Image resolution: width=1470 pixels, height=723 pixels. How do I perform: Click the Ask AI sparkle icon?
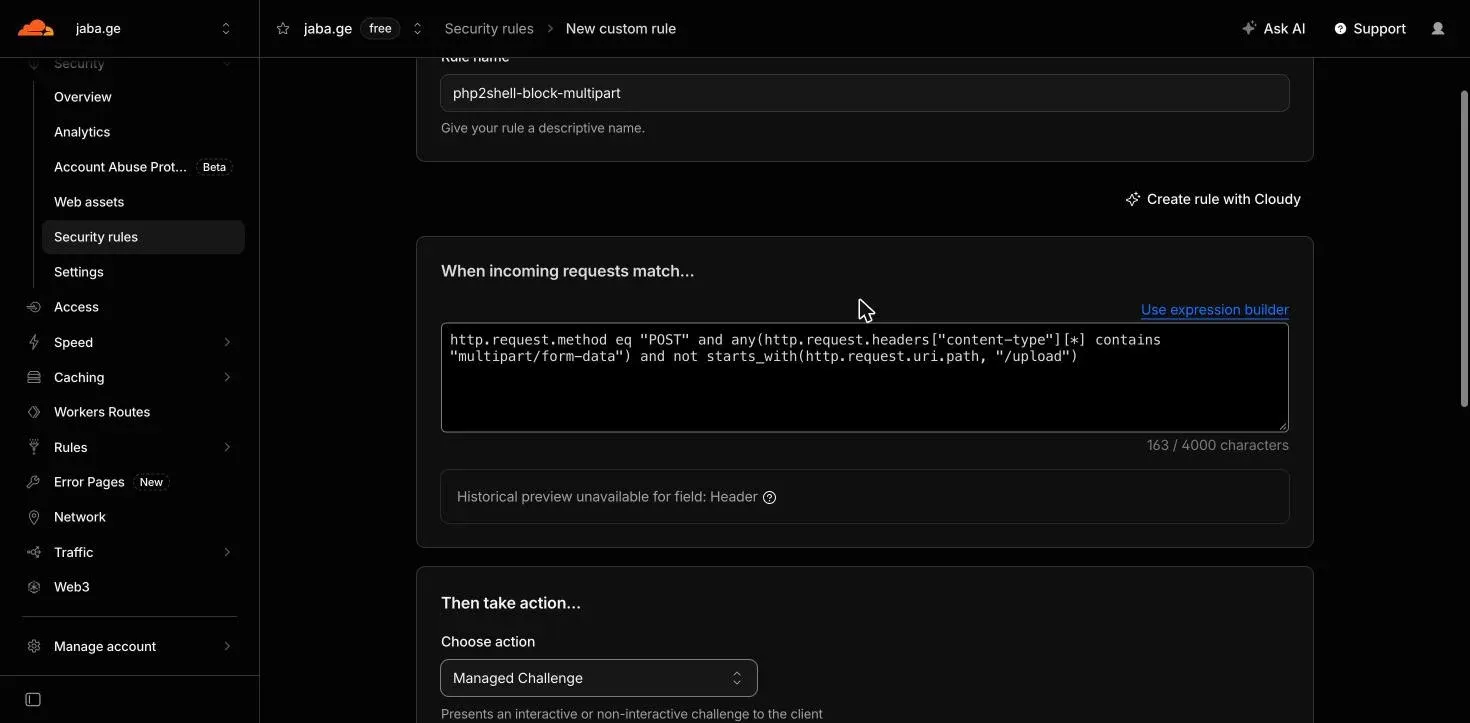(1249, 28)
